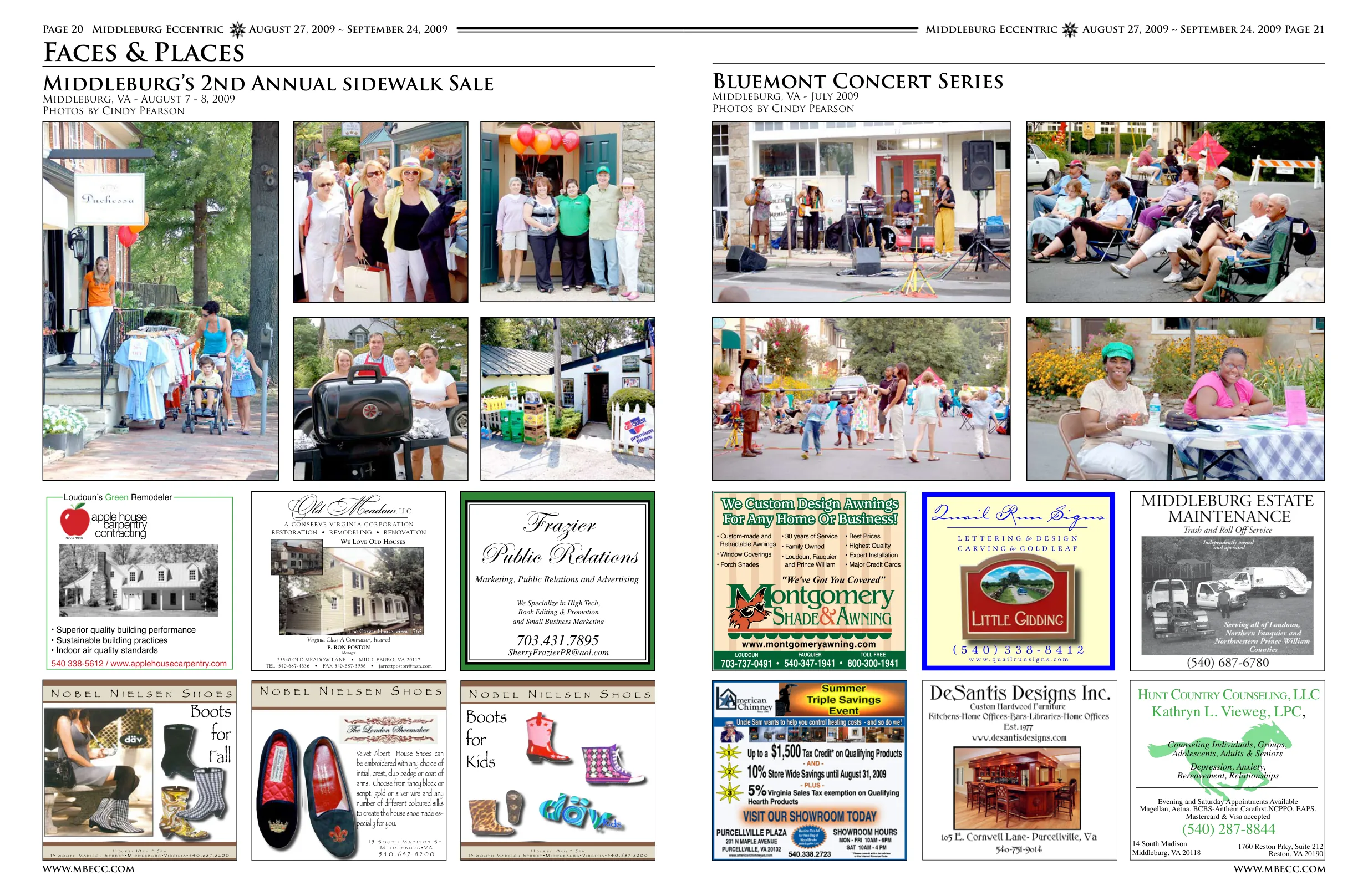This screenshot has width=1368, height=896.
Task: Open the www.montgomeryawning.com link
Action: [x=808, y=644]
